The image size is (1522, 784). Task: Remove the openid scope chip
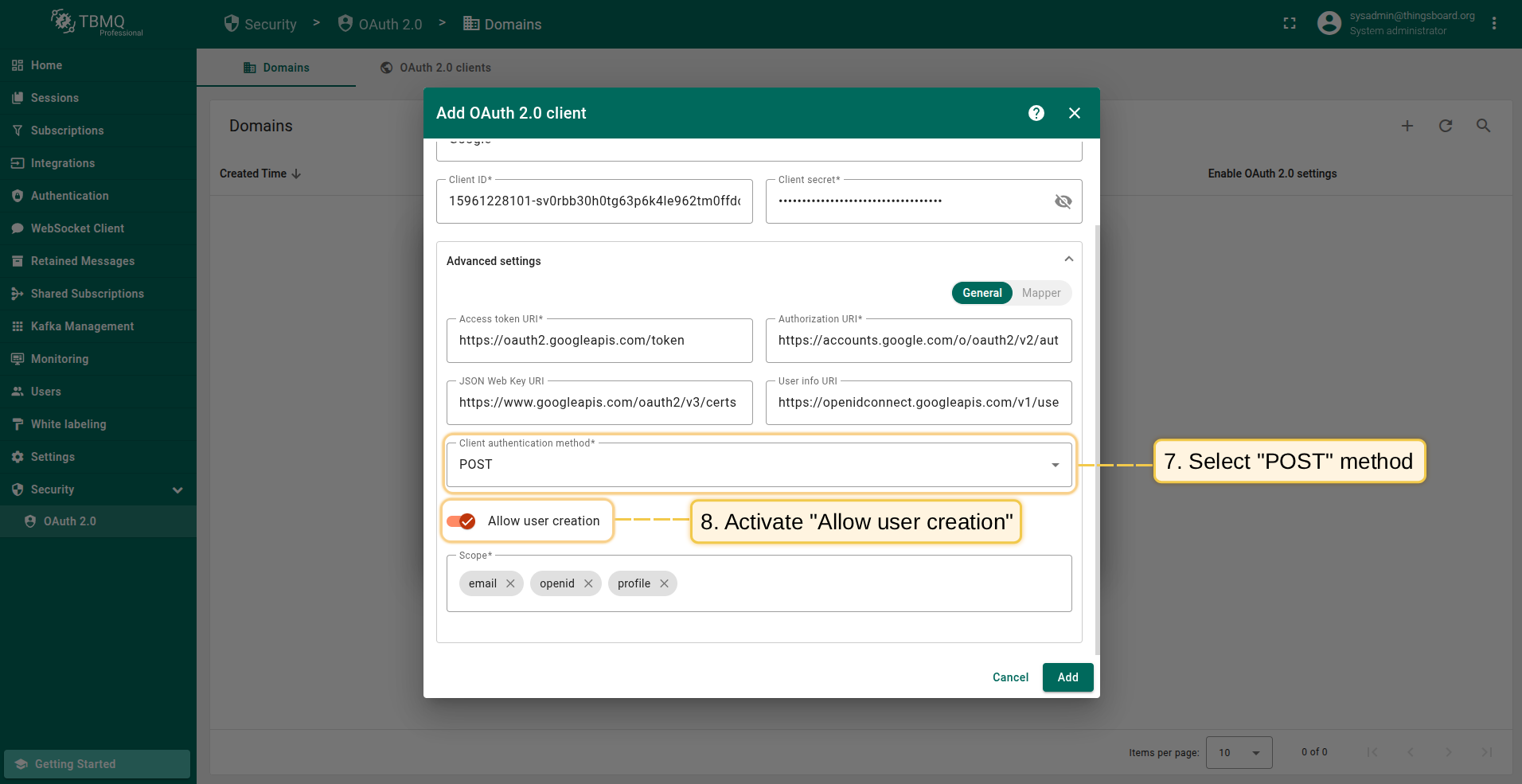pyautogui.click(x=588, y=583)
